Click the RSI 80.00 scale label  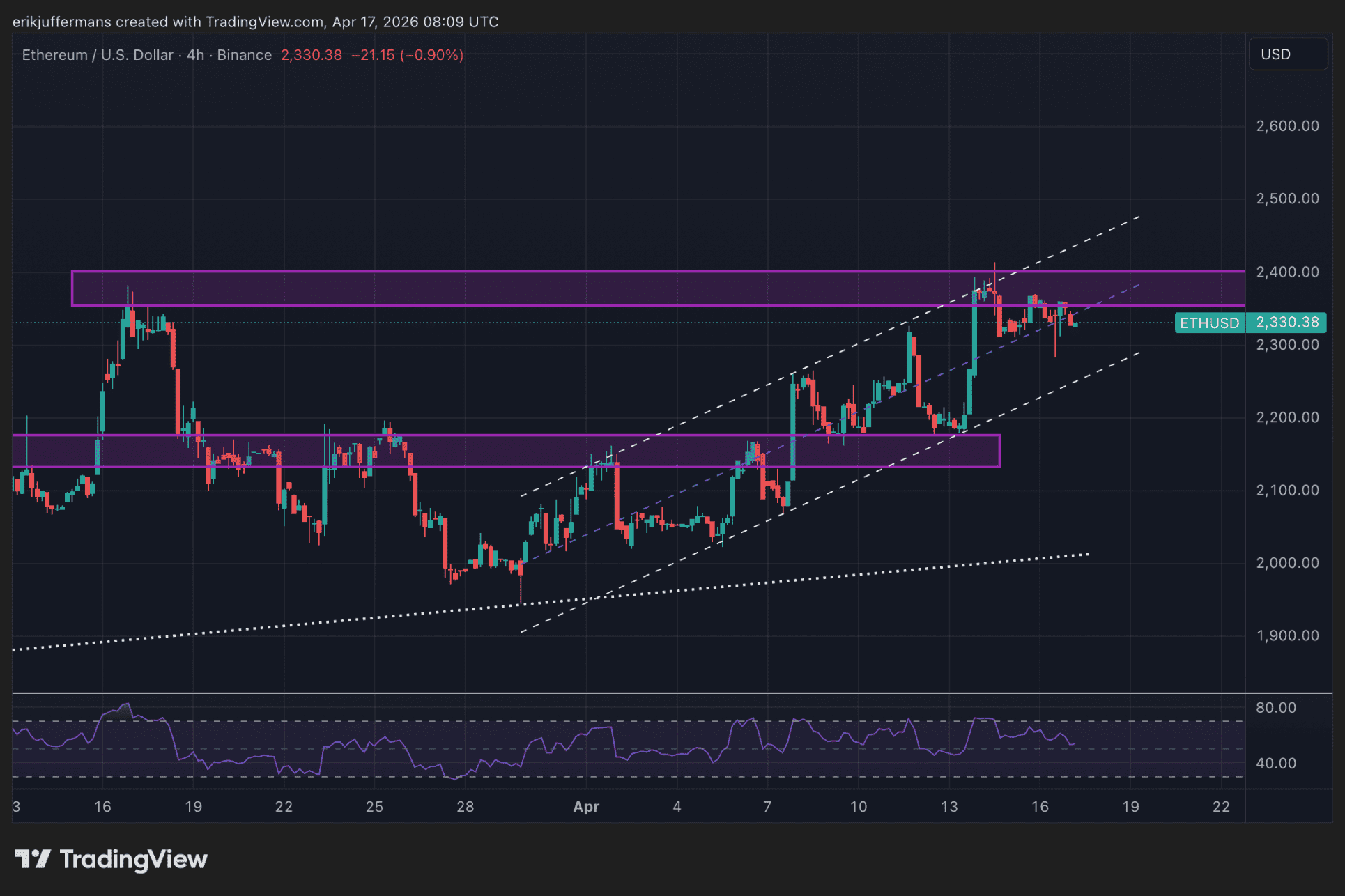pos(1275,708)
